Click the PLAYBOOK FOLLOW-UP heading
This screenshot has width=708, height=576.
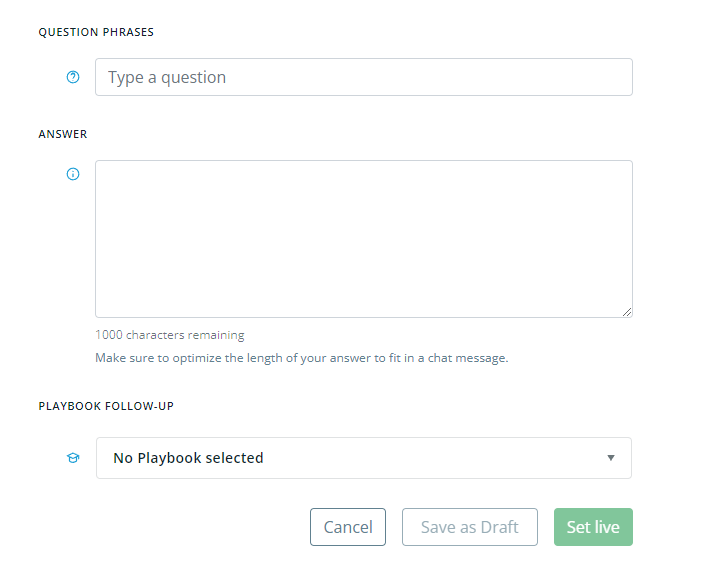[106, 406]
